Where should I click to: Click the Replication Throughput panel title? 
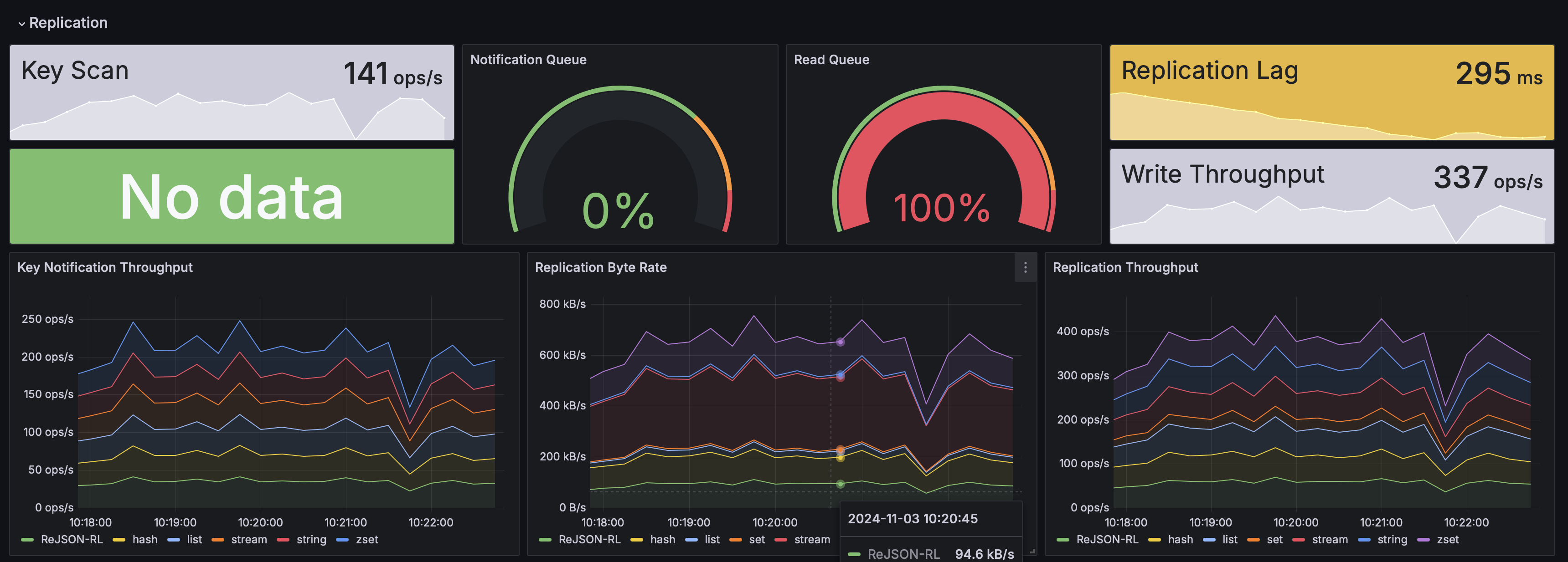[1125, 268]
